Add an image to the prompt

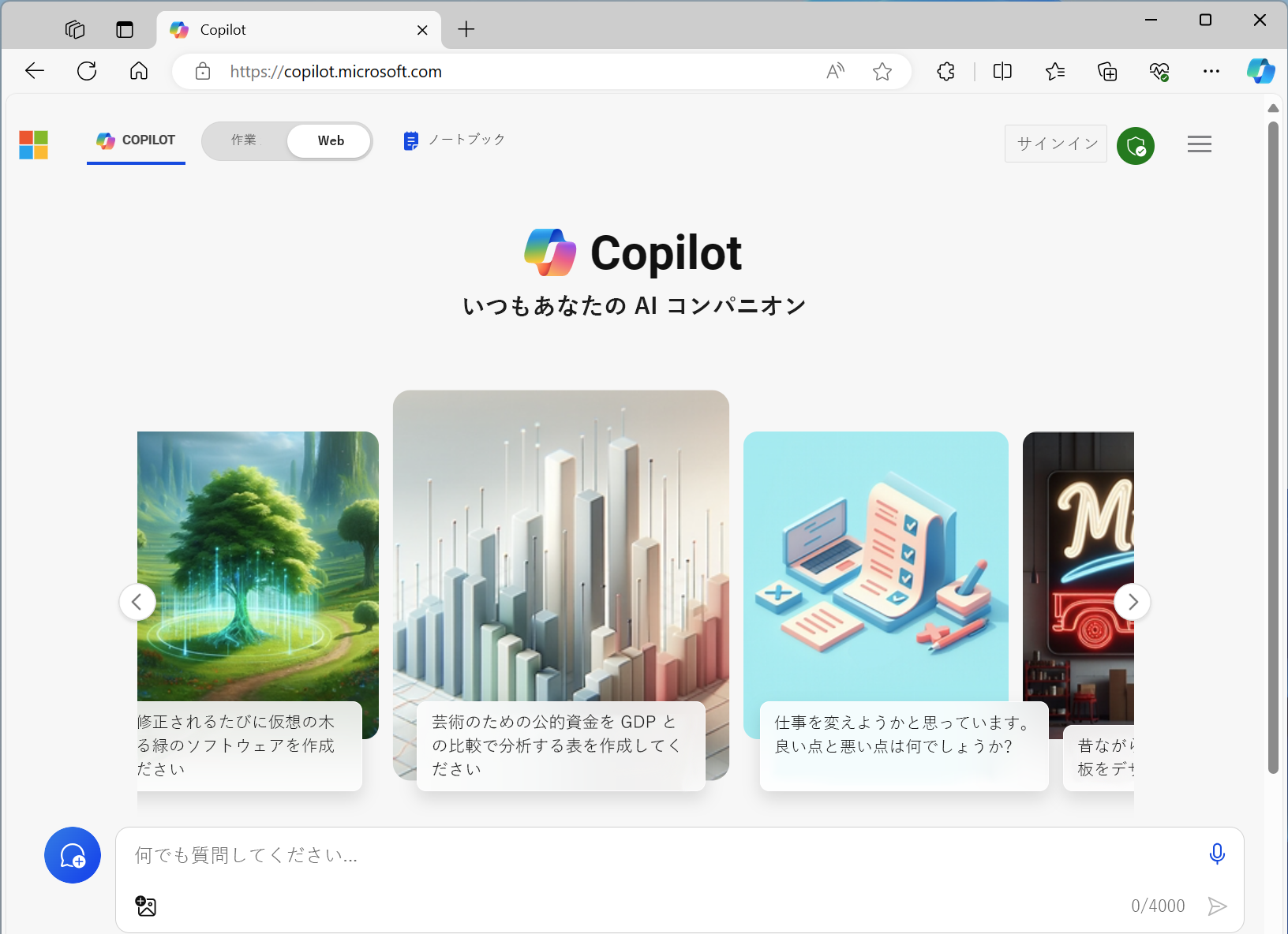(x=146, y=906)
